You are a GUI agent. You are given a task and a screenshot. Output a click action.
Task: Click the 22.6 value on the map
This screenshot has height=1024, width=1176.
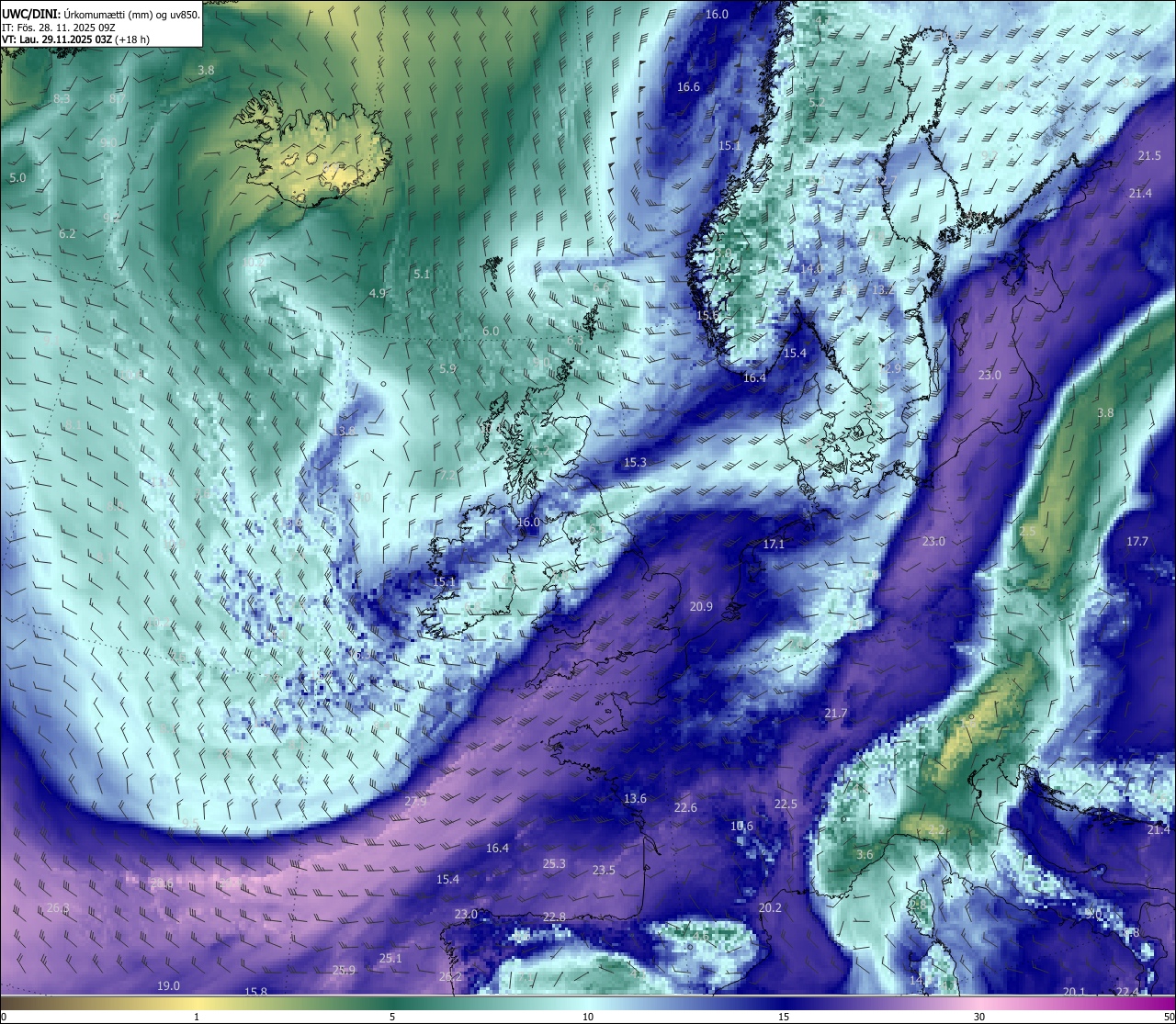(x=685, y=808)
